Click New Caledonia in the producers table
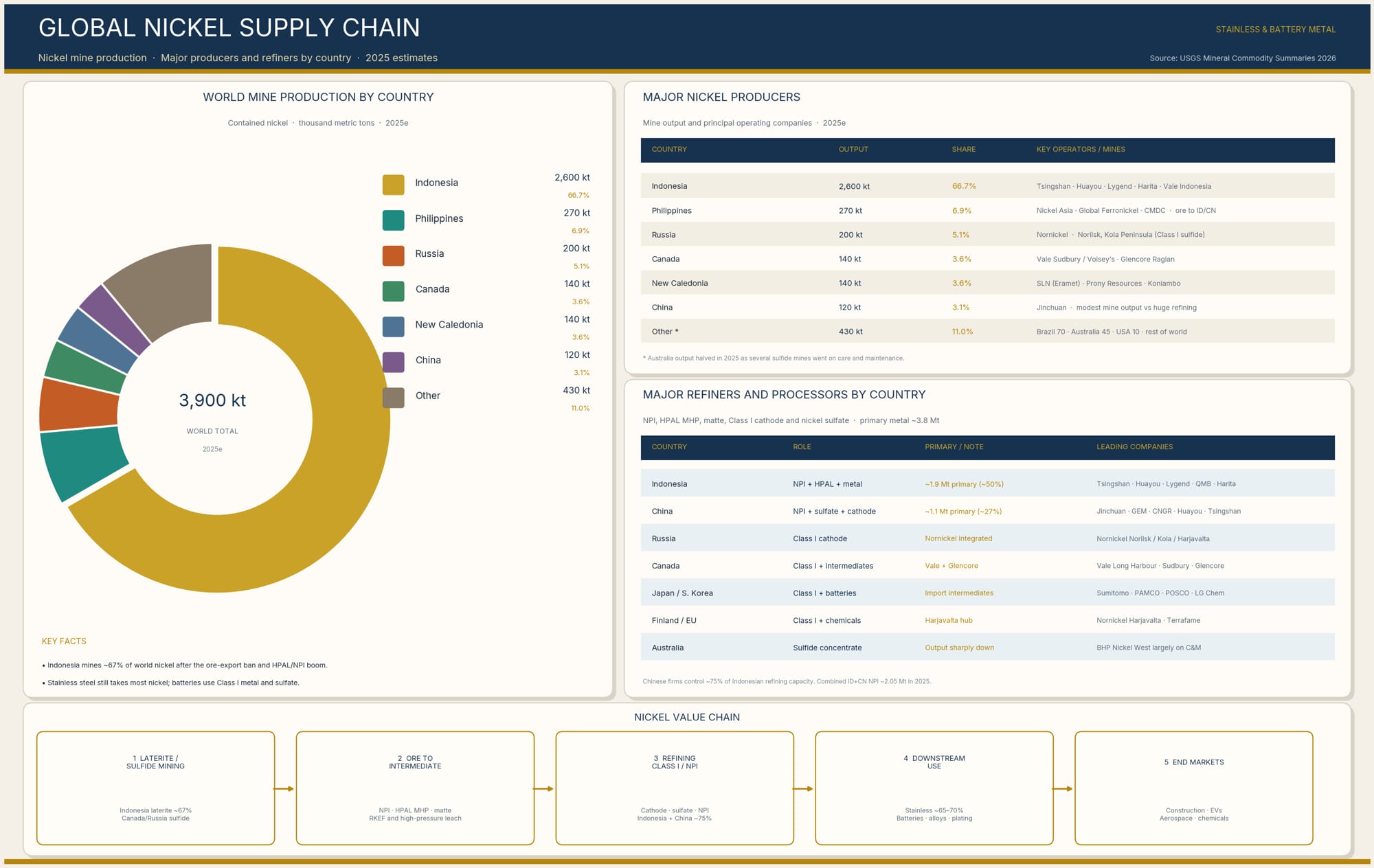The height and width of the screenshot is (868, 1374). click(x=679, y=283)
